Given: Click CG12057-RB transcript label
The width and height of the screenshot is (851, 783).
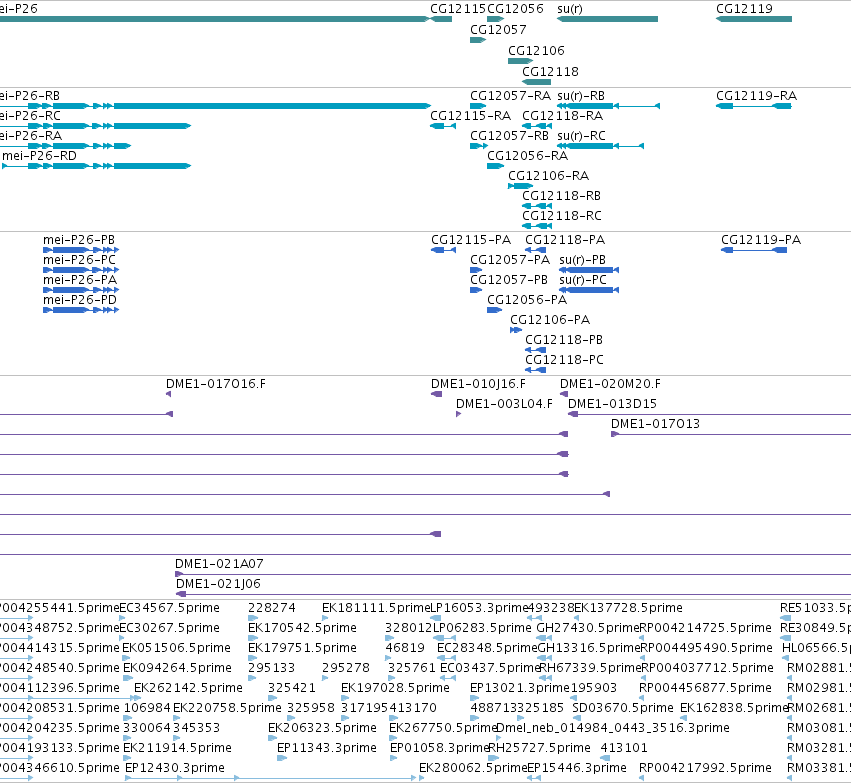Looking at the screenshot, I should (510, 136).
